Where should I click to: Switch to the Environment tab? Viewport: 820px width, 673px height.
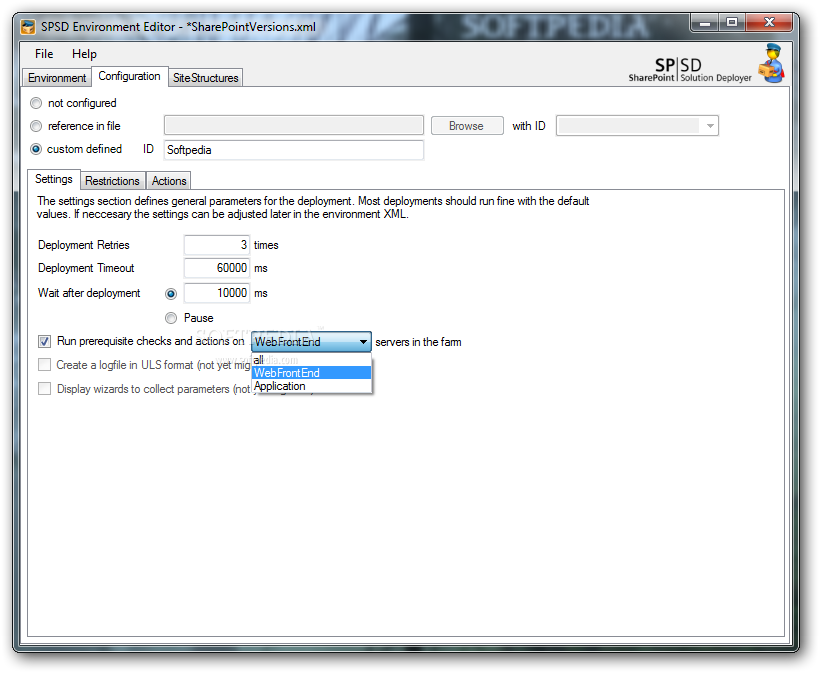[x=57, y=78]
